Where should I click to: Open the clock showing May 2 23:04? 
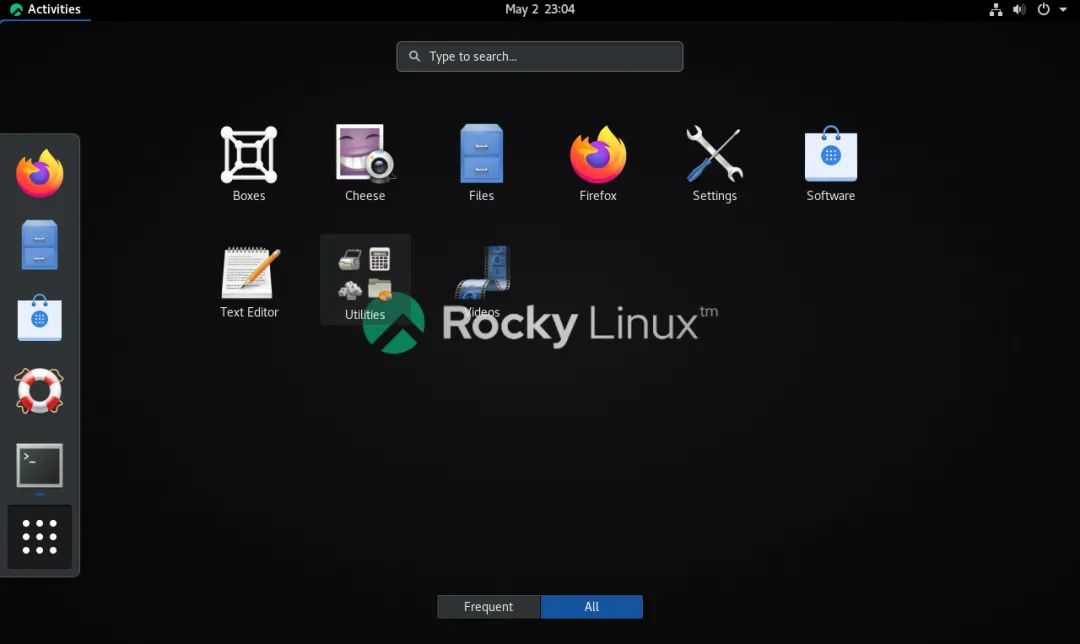(x=539, y=9)
